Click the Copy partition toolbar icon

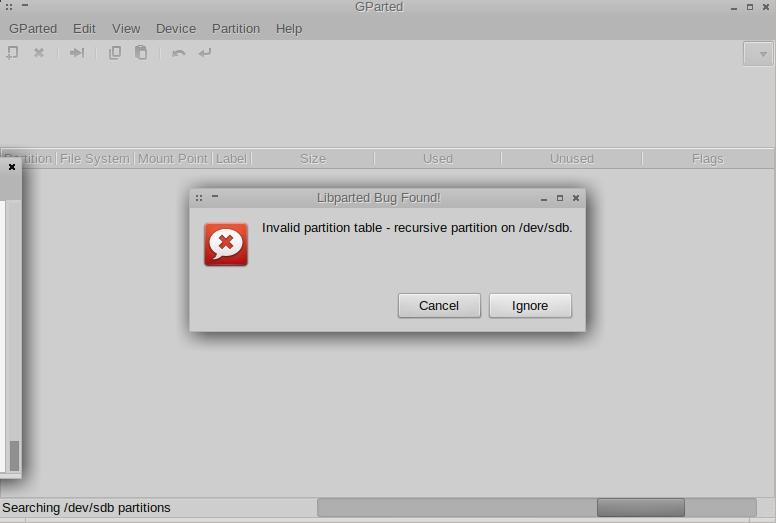[115, 52]
